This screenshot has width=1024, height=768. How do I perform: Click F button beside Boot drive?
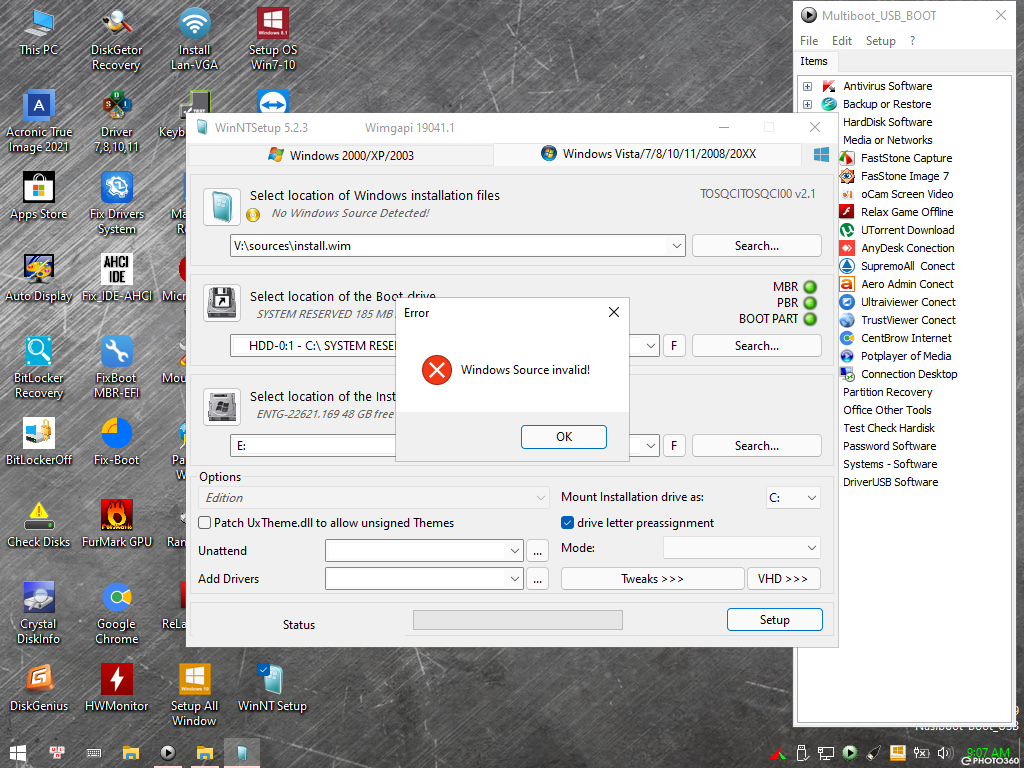pos(674,345)
